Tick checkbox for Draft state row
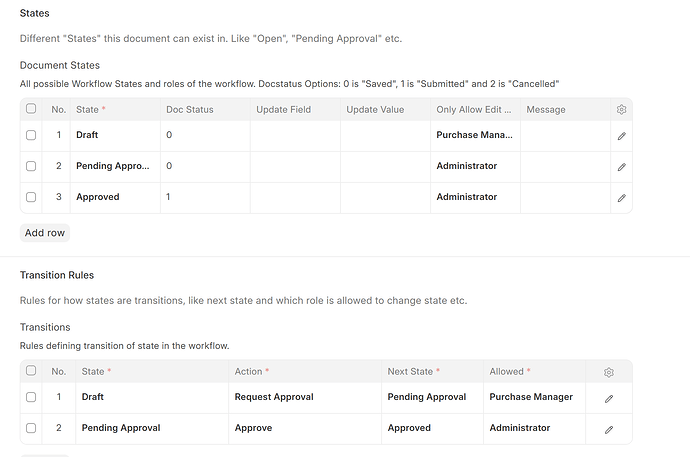The width and height of the screenshot is (690, 457). click(32, 135)
